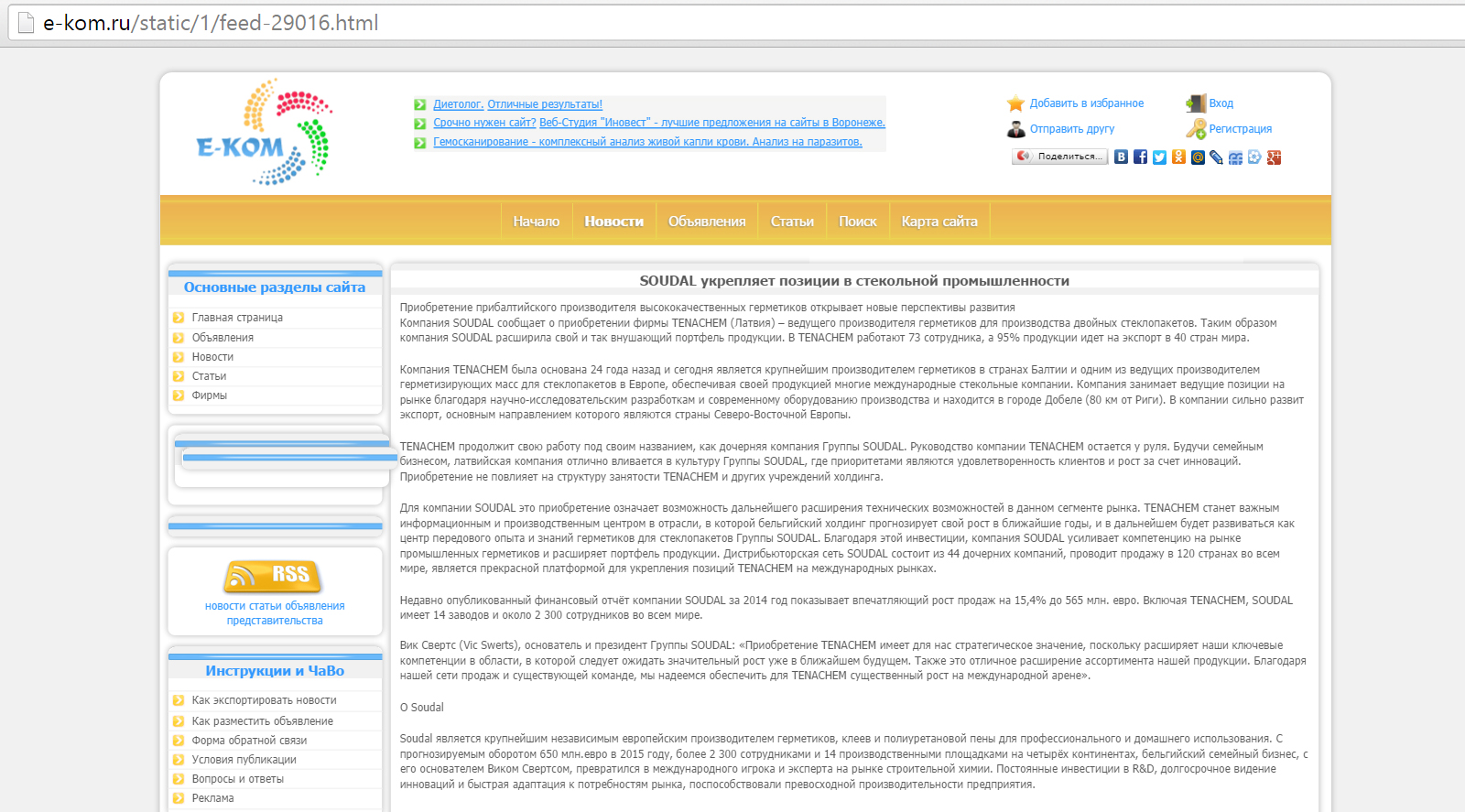1465x812 pixels.
Task: Click the Добавить в избранное link
Action: pos(1087,103)
